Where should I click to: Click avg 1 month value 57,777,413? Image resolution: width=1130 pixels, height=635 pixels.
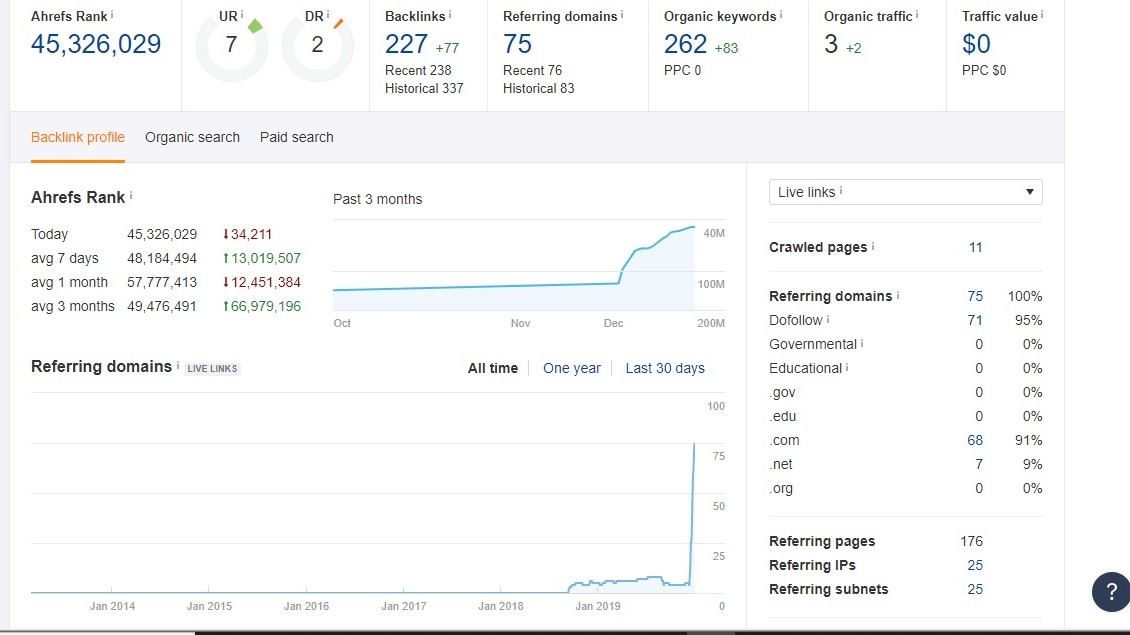tap(162, 283)
